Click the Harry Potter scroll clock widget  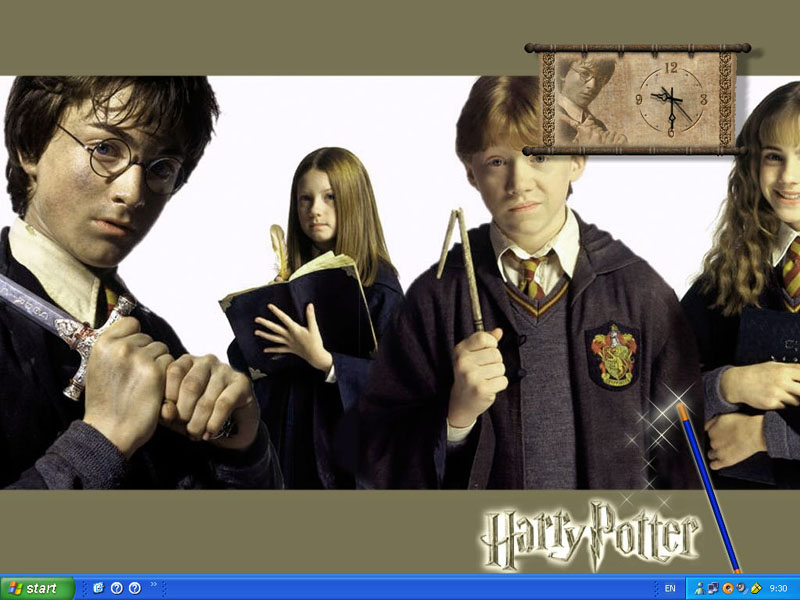click(637, 99)
